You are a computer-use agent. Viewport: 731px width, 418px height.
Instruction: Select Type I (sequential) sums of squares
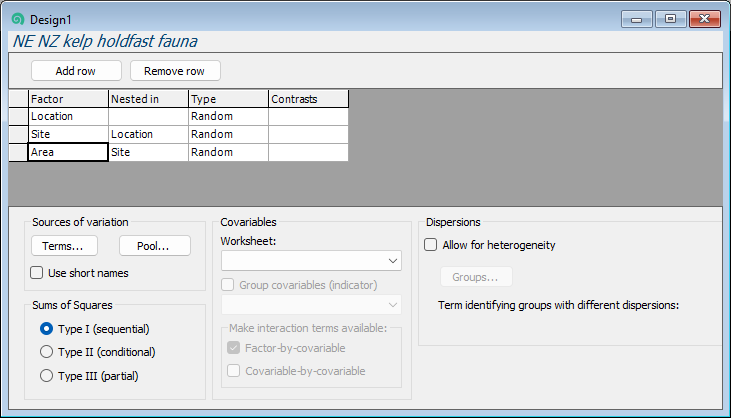[x=46, y=328]
